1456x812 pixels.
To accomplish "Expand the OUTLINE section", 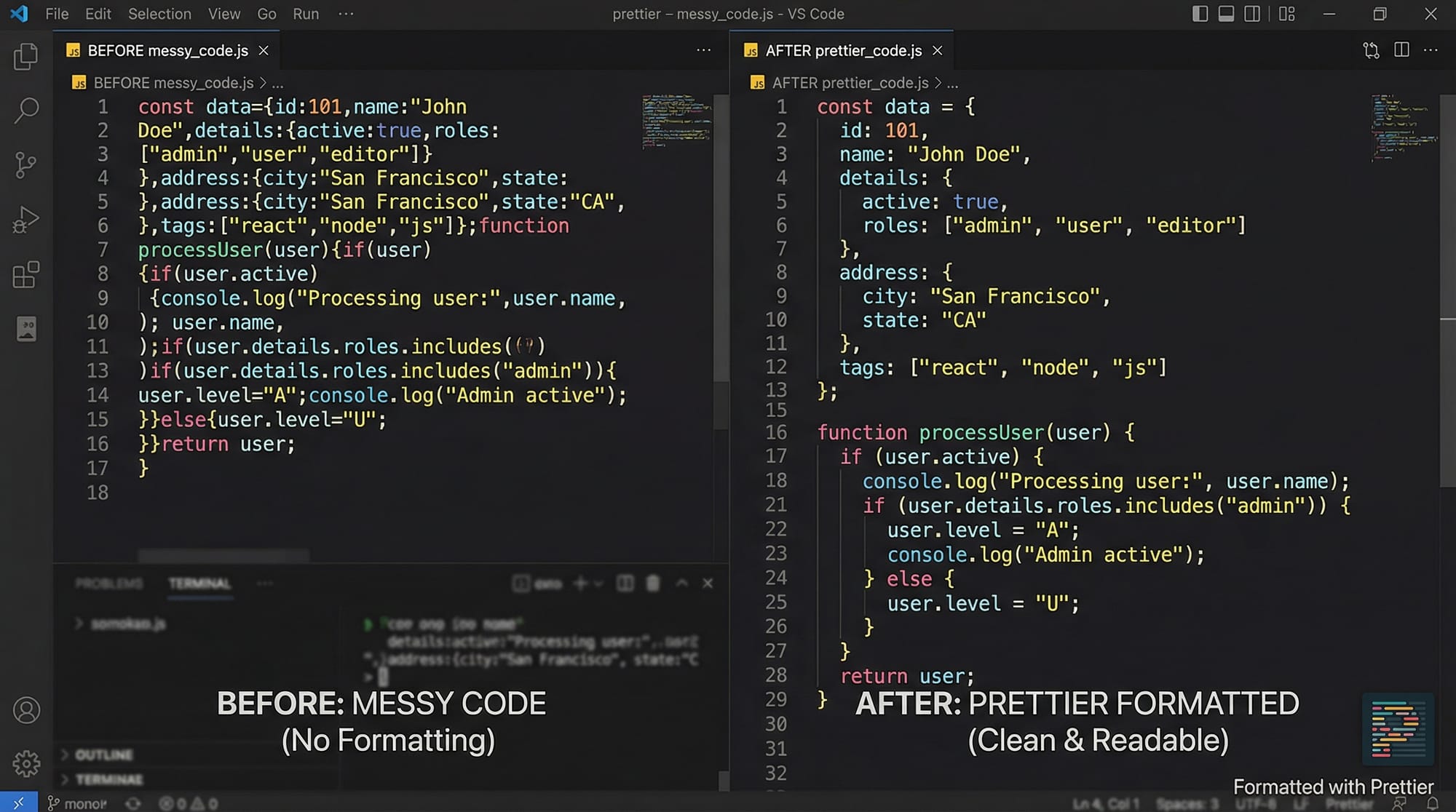I will point(103,755).
